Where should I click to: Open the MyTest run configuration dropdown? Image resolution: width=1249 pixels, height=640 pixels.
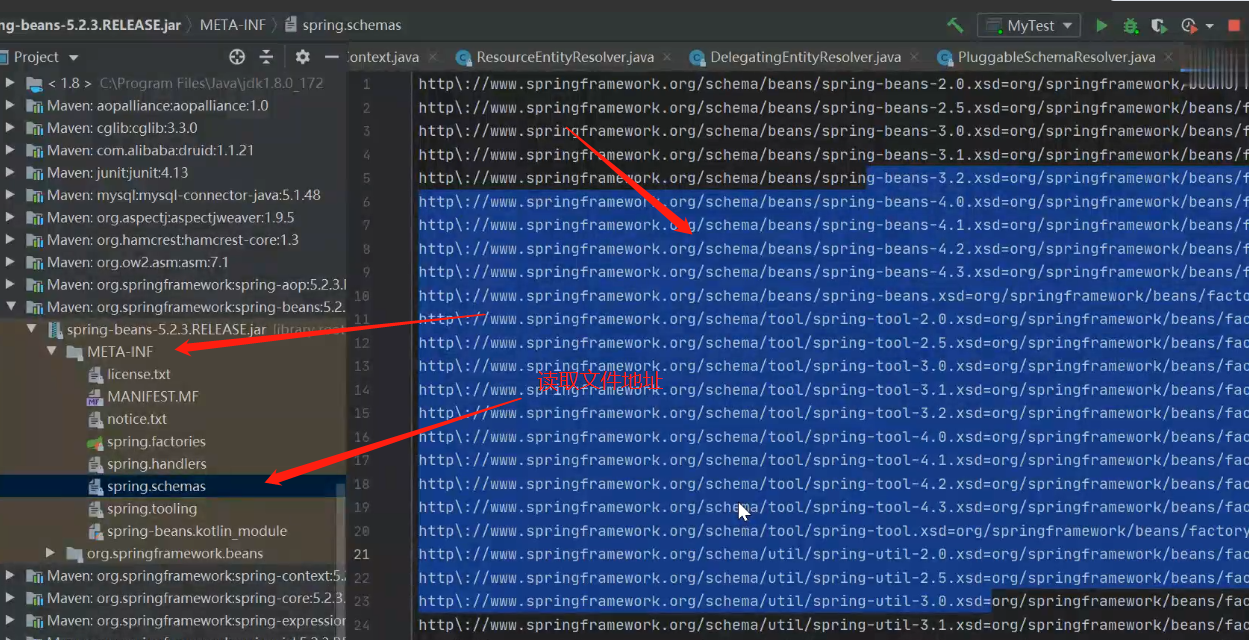click(1028, 25)
